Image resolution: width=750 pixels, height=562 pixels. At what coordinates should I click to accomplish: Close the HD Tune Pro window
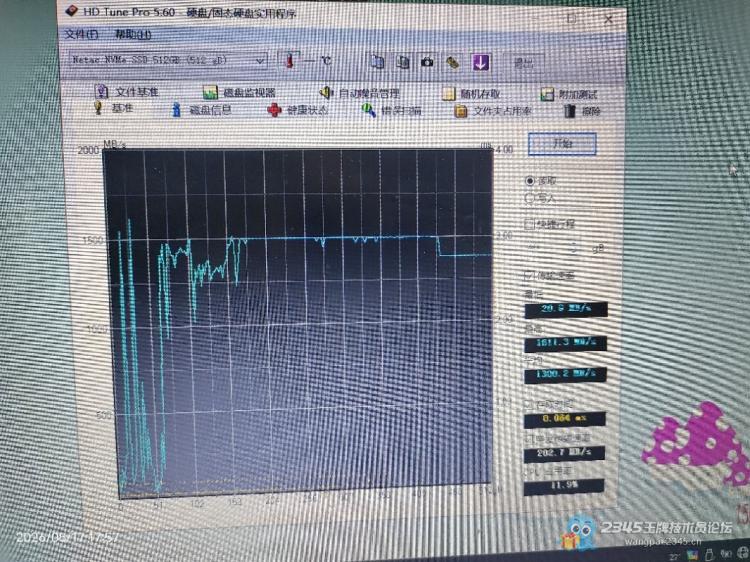point(608,19)
